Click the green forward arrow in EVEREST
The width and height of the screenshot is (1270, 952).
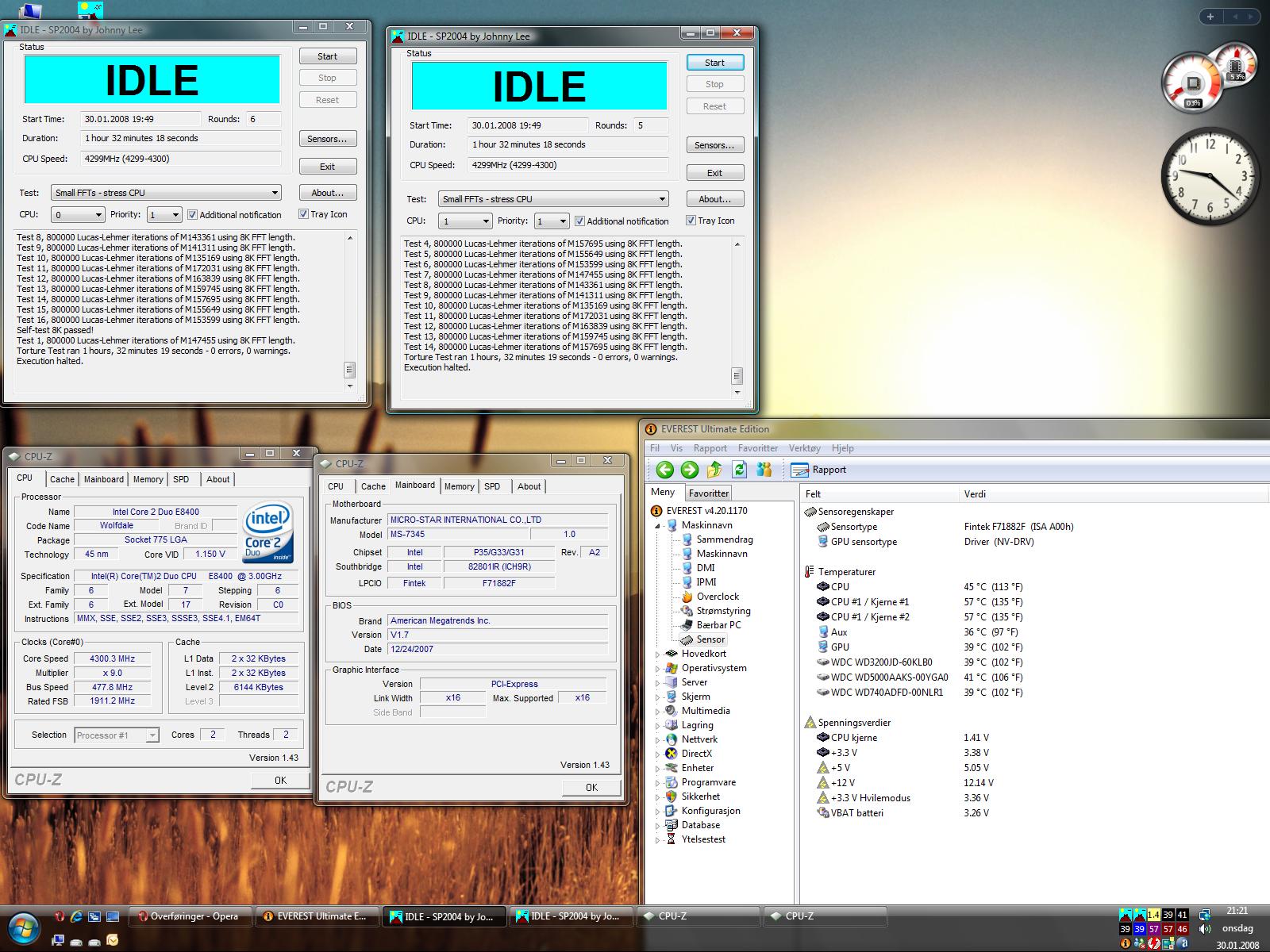pyautogui.click(x=690, y=470)
